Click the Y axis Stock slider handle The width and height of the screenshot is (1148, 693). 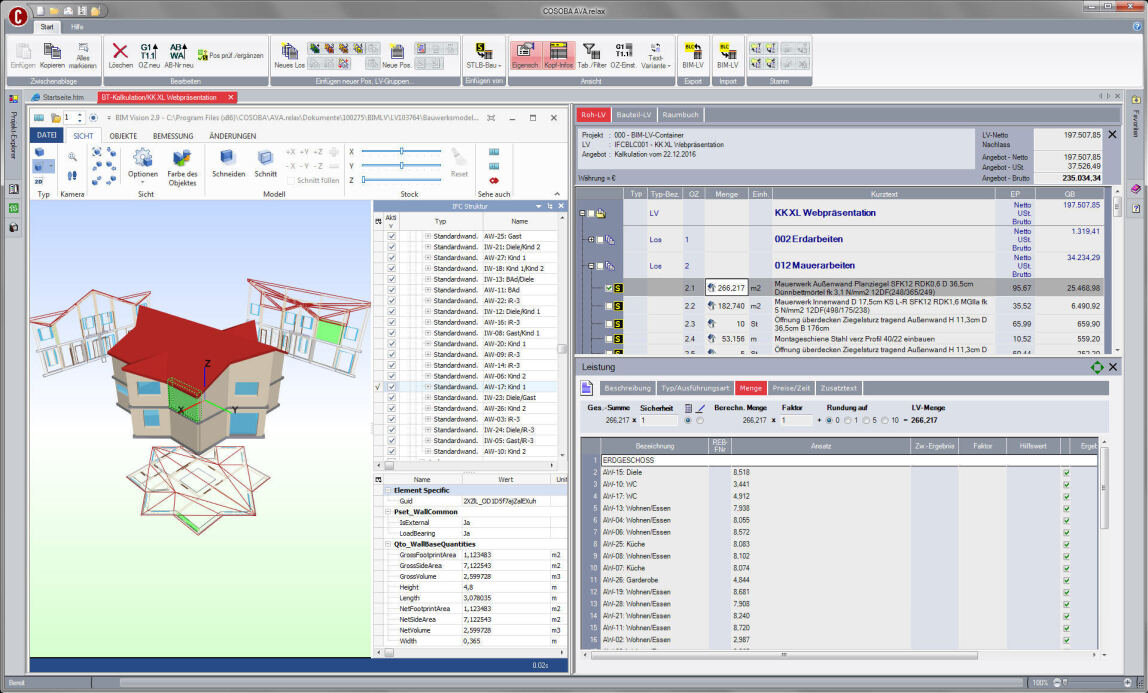(401, 166)
